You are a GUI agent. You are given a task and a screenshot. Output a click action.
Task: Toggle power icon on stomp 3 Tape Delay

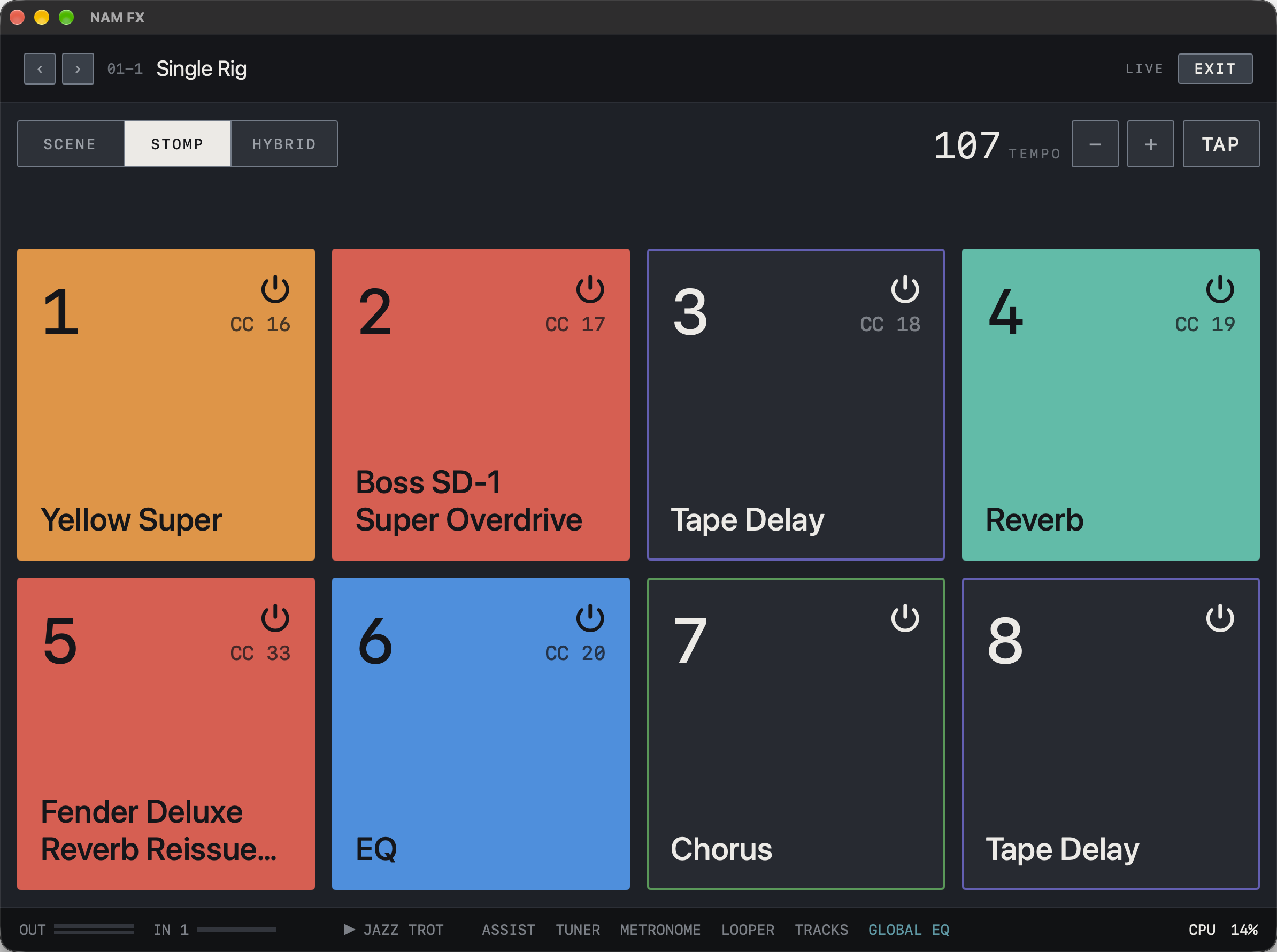coord(905,289)
